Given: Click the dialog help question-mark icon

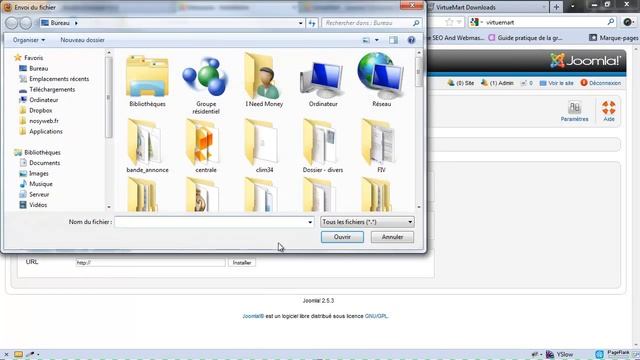Looking at the screenshot, I should coord(411,40).
